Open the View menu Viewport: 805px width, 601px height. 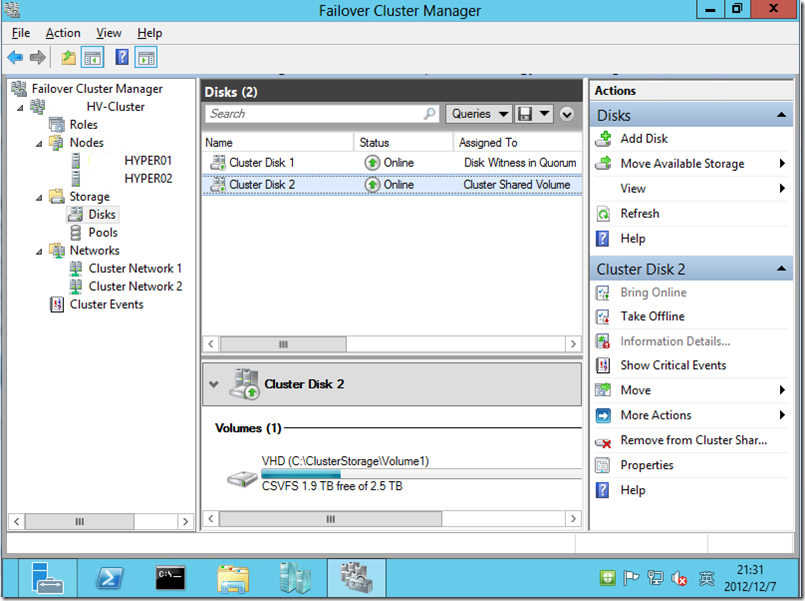point(109,33)
